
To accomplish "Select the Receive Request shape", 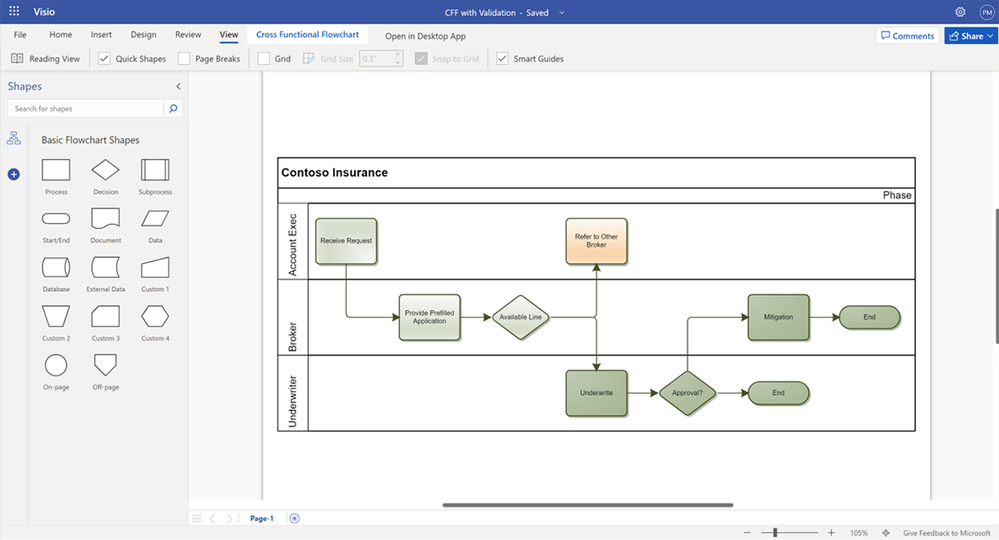I will point(346,241).
